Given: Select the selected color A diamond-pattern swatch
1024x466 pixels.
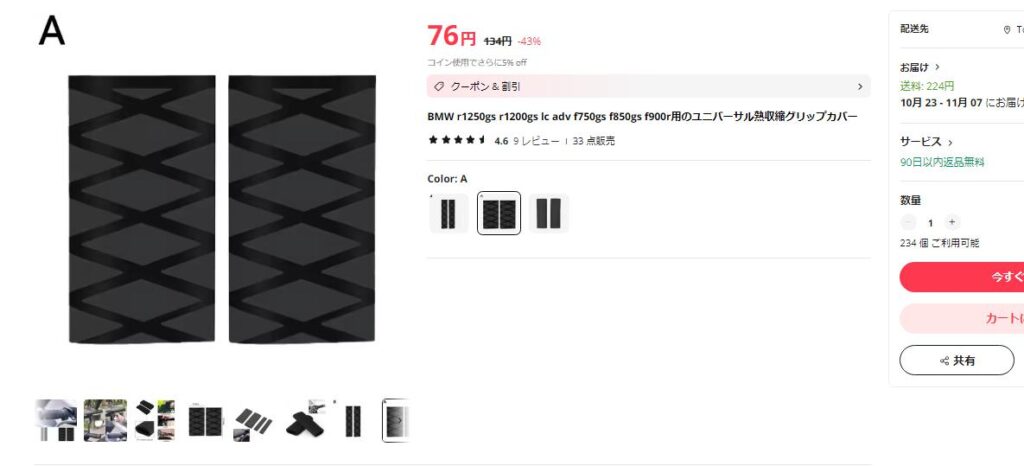Looking at the screenshot, I should pos(499,213).
